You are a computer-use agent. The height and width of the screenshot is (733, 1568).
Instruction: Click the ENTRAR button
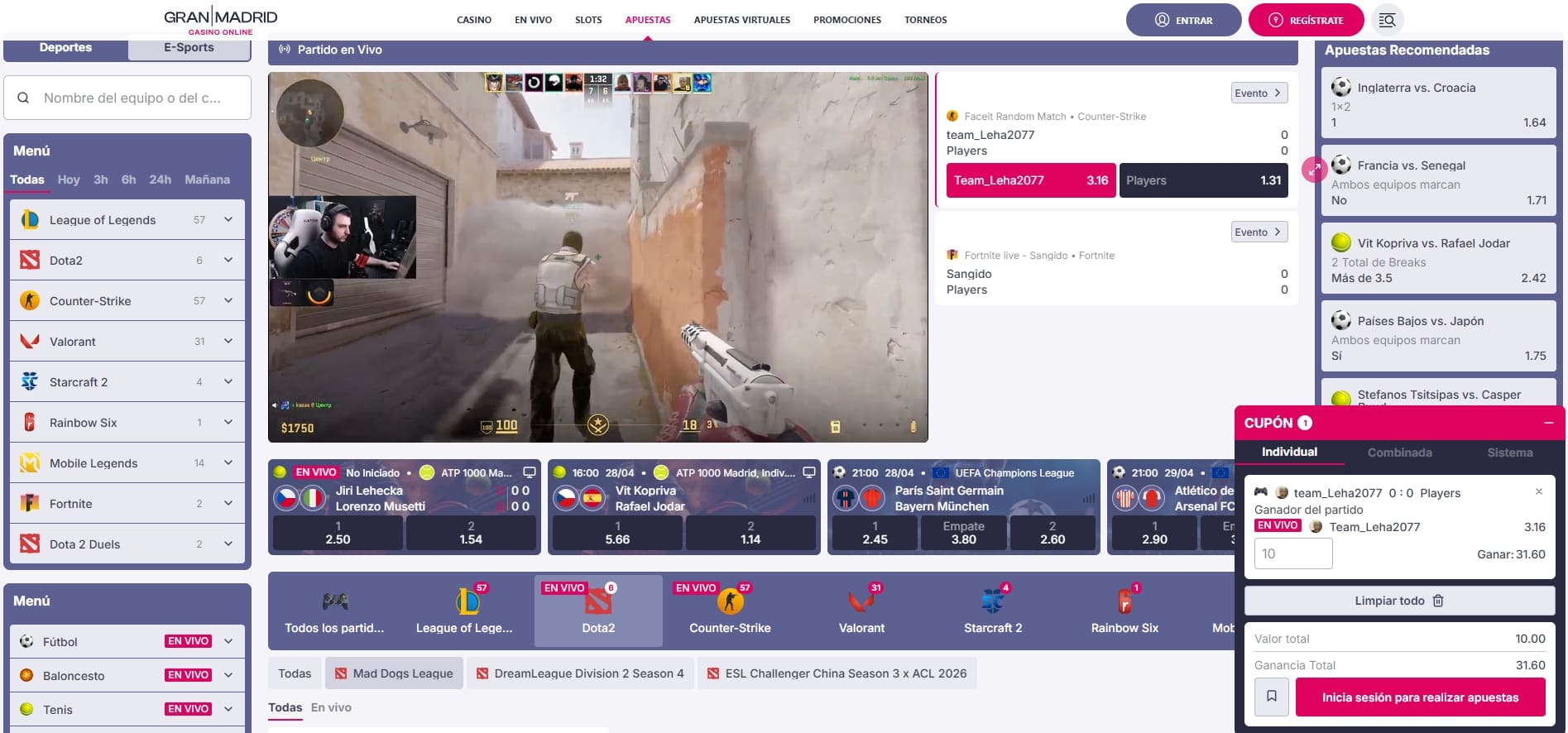point(1183,20)
